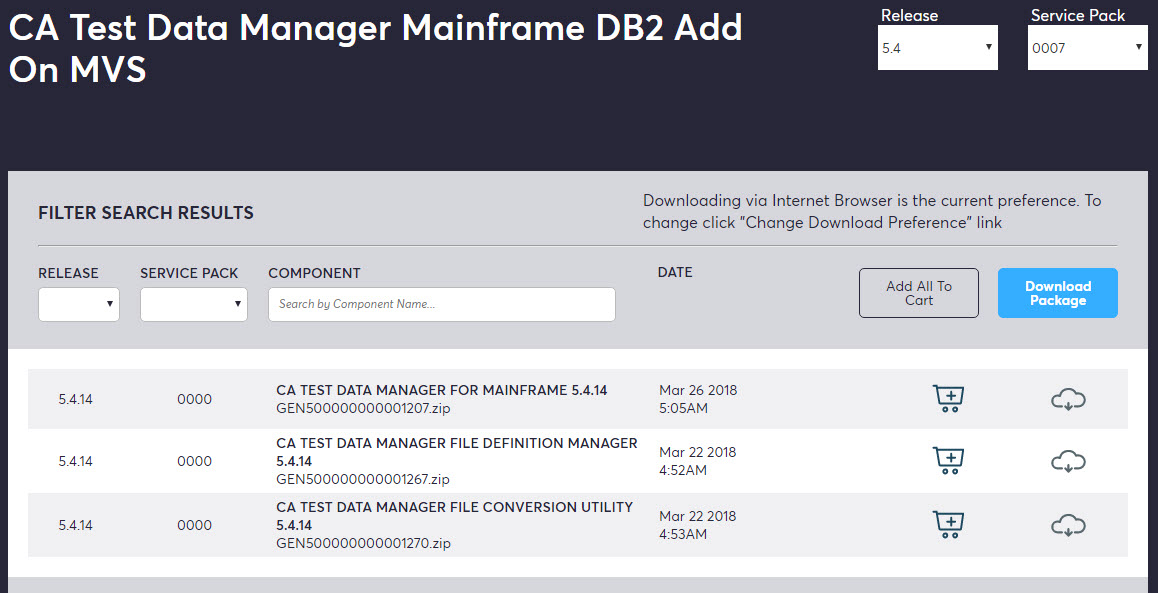This screenshot has width=1158, height=593.
Task: Click the COMPONENT column label
Action: point(314,273)
